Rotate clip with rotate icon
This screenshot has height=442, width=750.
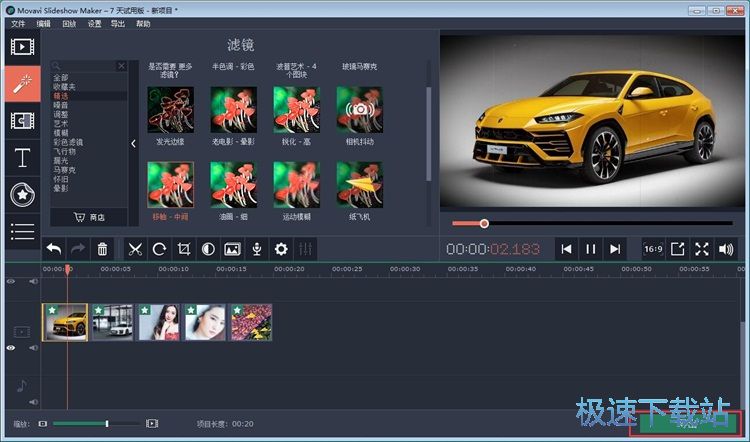coord(159,249)
